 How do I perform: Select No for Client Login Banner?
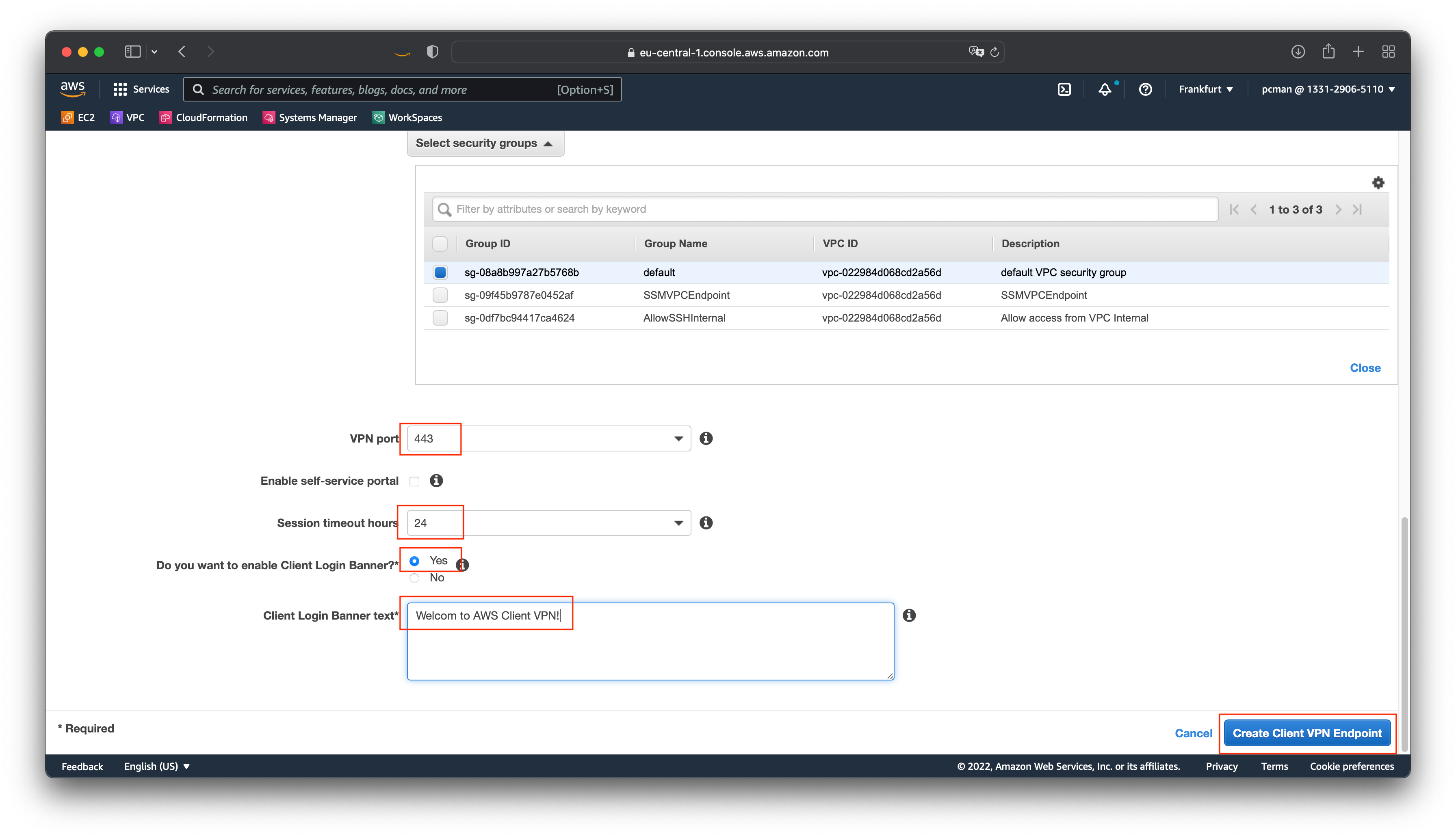[414, 578]
